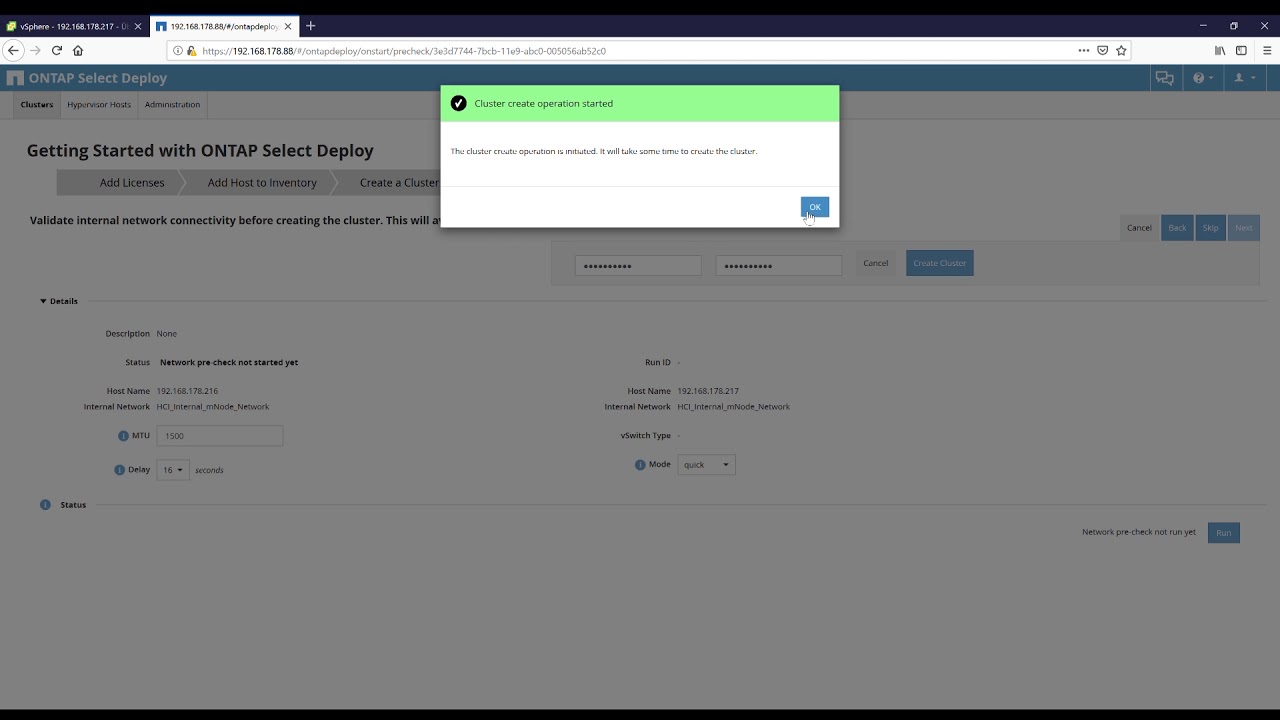Open the feedback chat icon in header

1164,78
